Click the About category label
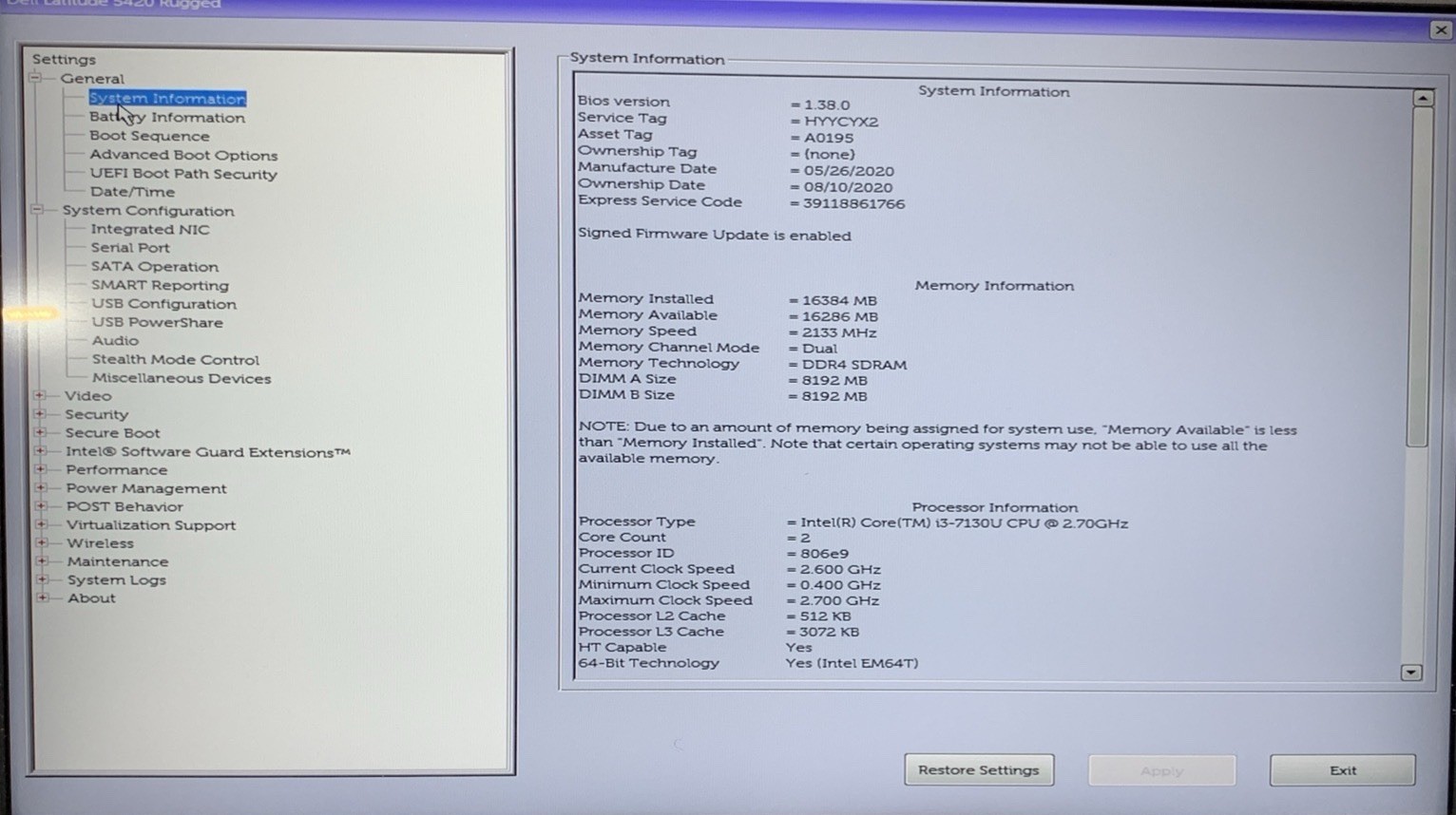The height and width of the screenshot is (815, 1456). pos(91,597)
